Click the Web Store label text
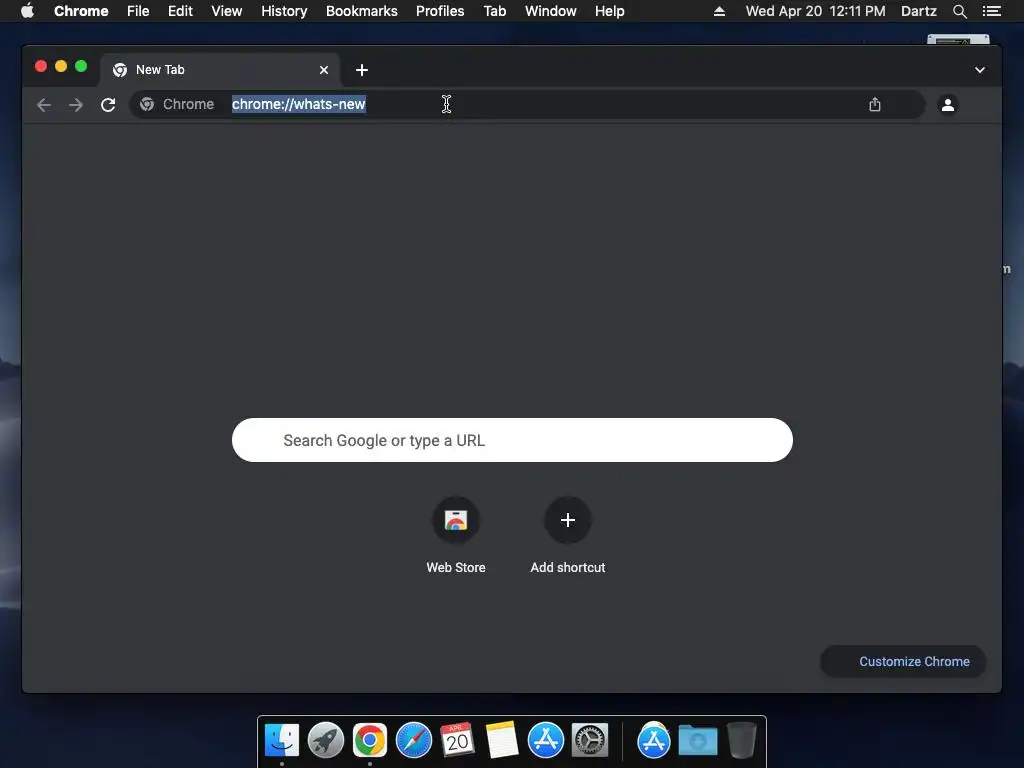Viewport: 1024px width, 768px height. tap(456, 568)
